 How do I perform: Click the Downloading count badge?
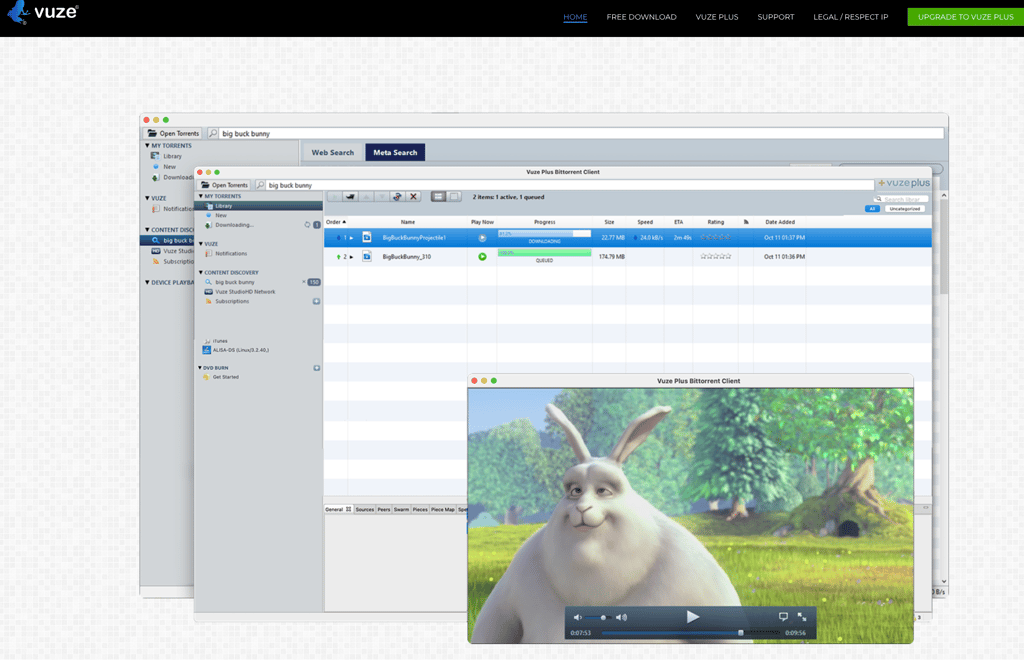tap(317, 225)
